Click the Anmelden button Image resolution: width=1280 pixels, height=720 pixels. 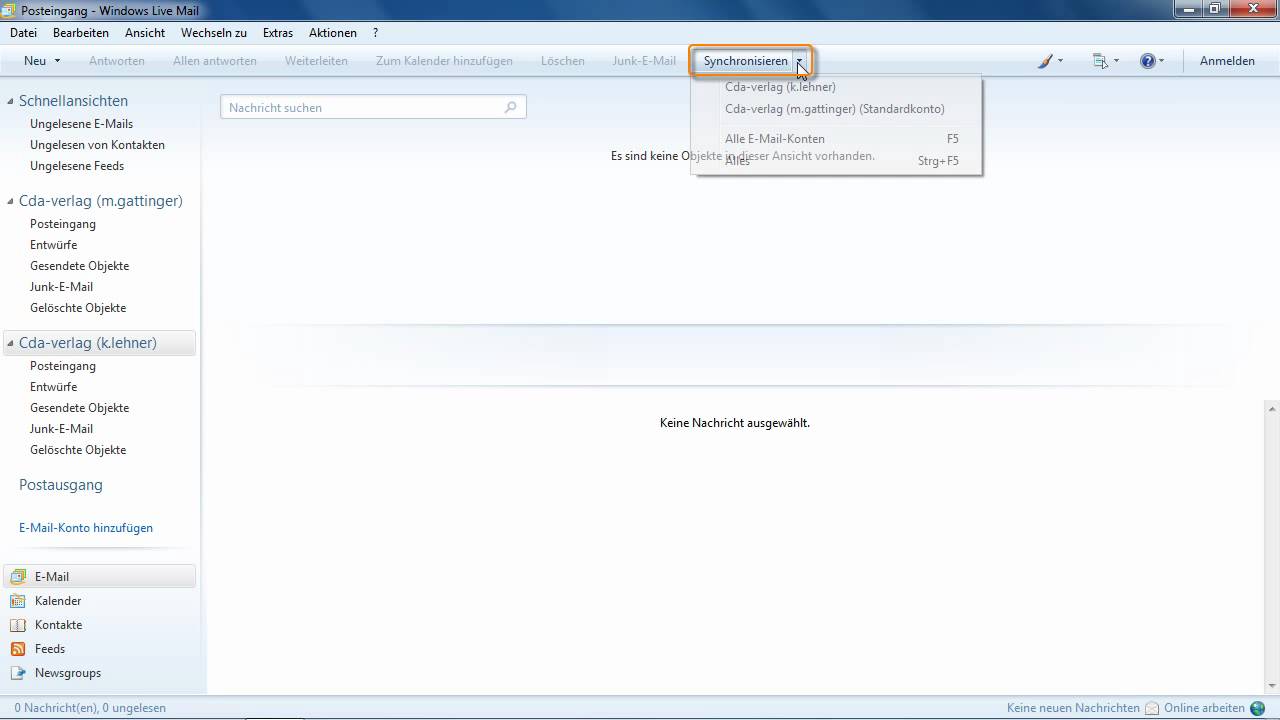(x=1227, y=61)
